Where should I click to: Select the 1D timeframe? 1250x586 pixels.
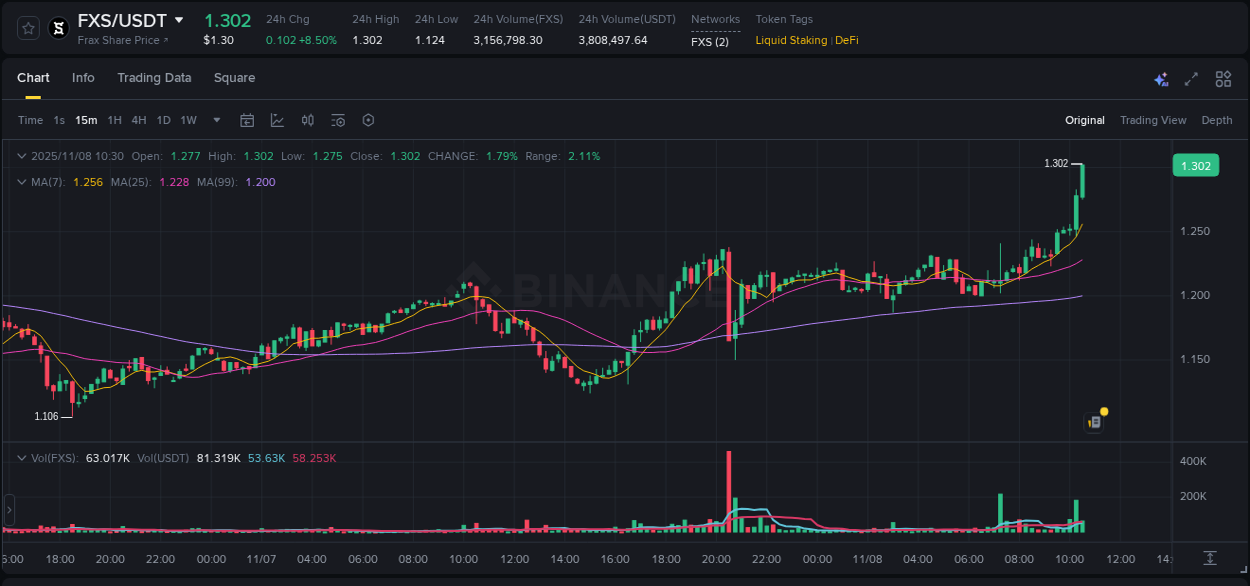coord(163,119)
